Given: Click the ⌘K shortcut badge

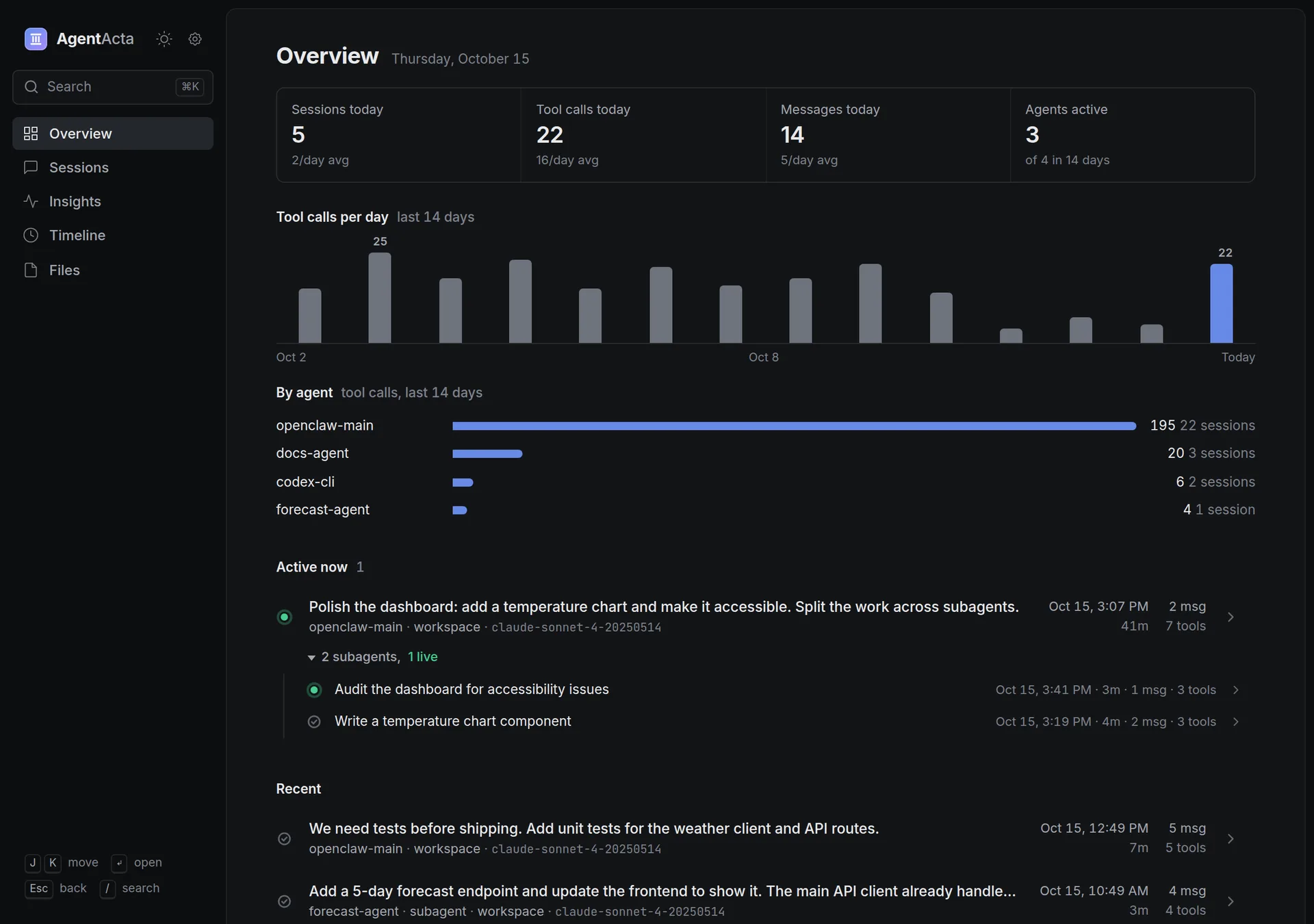Looking at the screenshot, I should click(x=190, y=87).
